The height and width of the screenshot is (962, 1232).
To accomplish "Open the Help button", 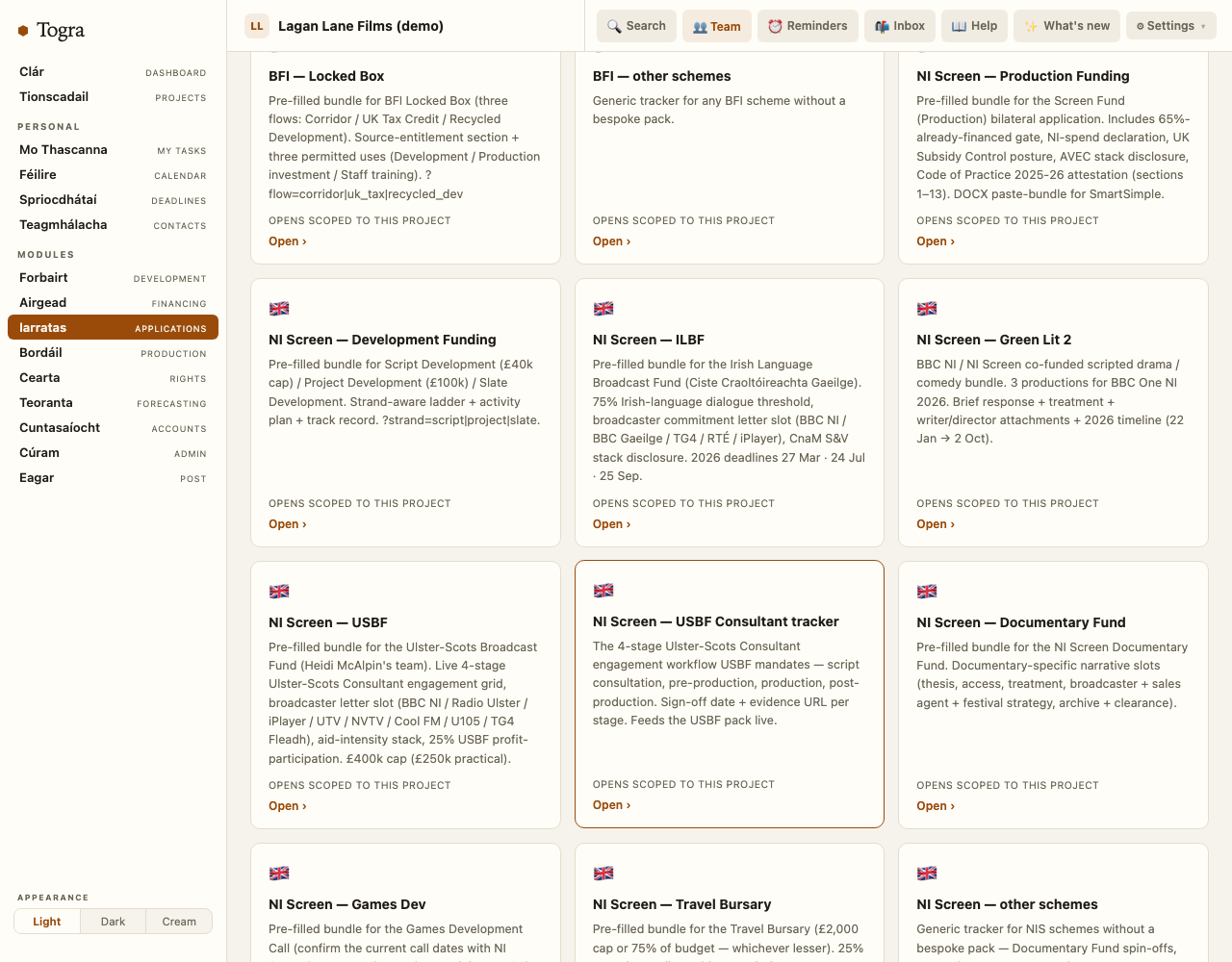I will click(x=974, y=26).
